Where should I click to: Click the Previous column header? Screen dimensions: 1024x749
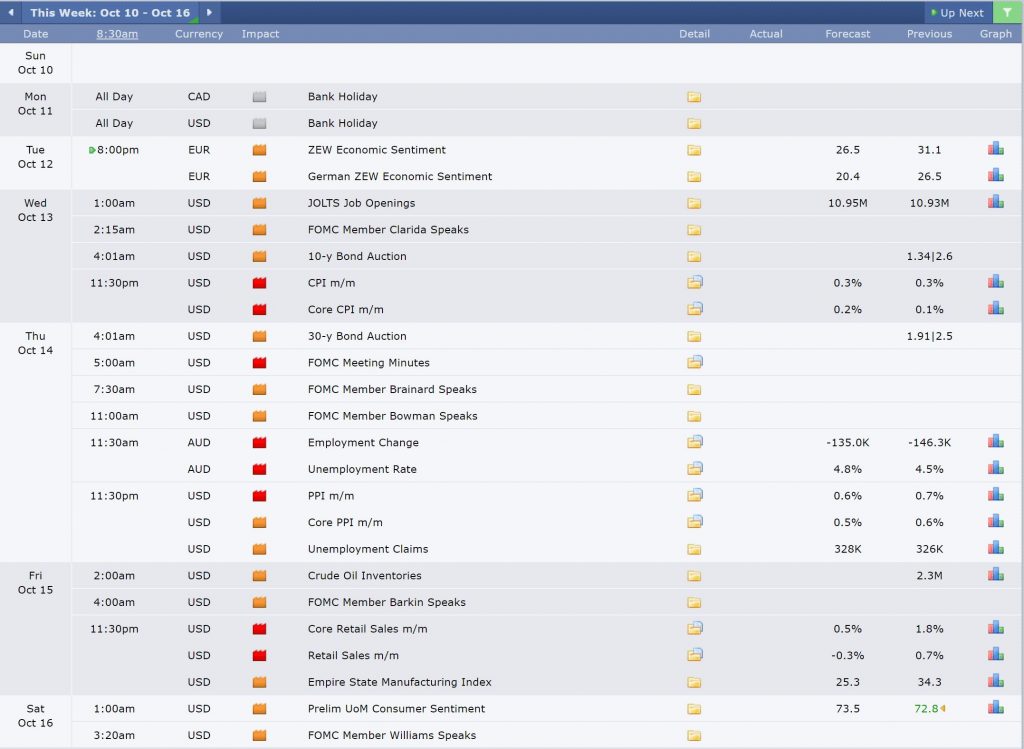click(x=929, y=34)
